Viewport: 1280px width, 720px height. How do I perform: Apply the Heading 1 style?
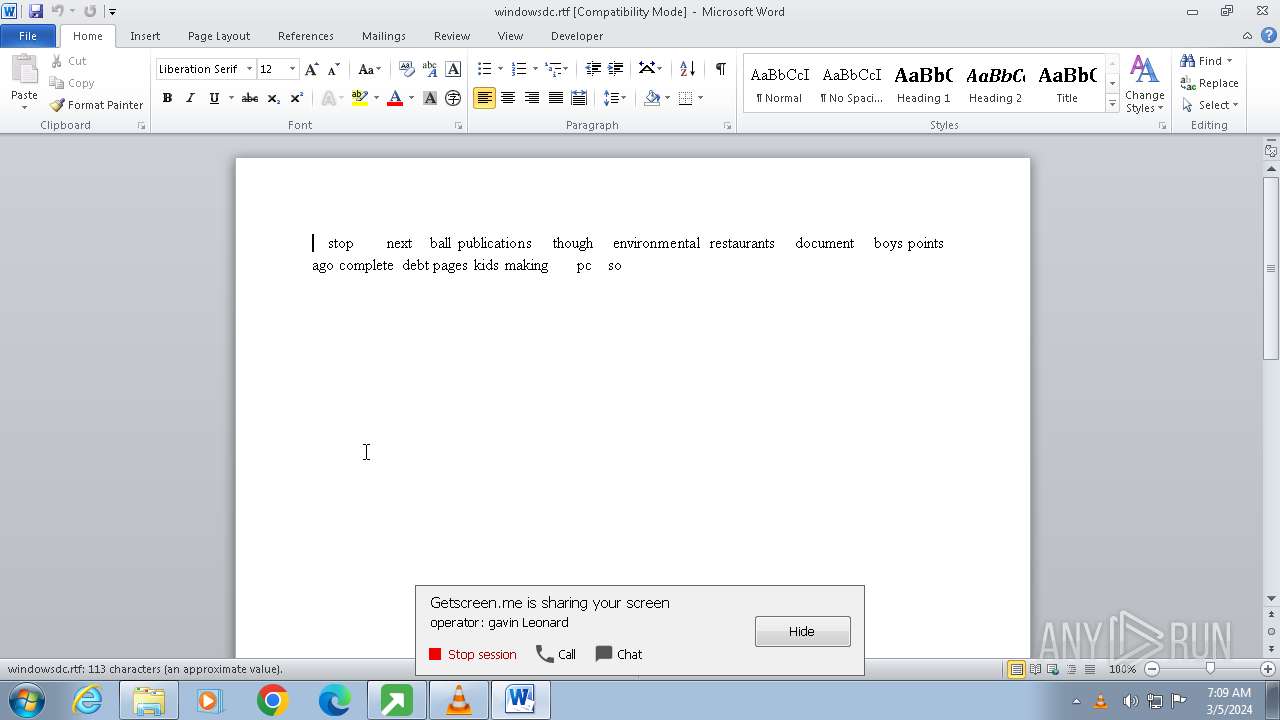[x=923, y=84]
